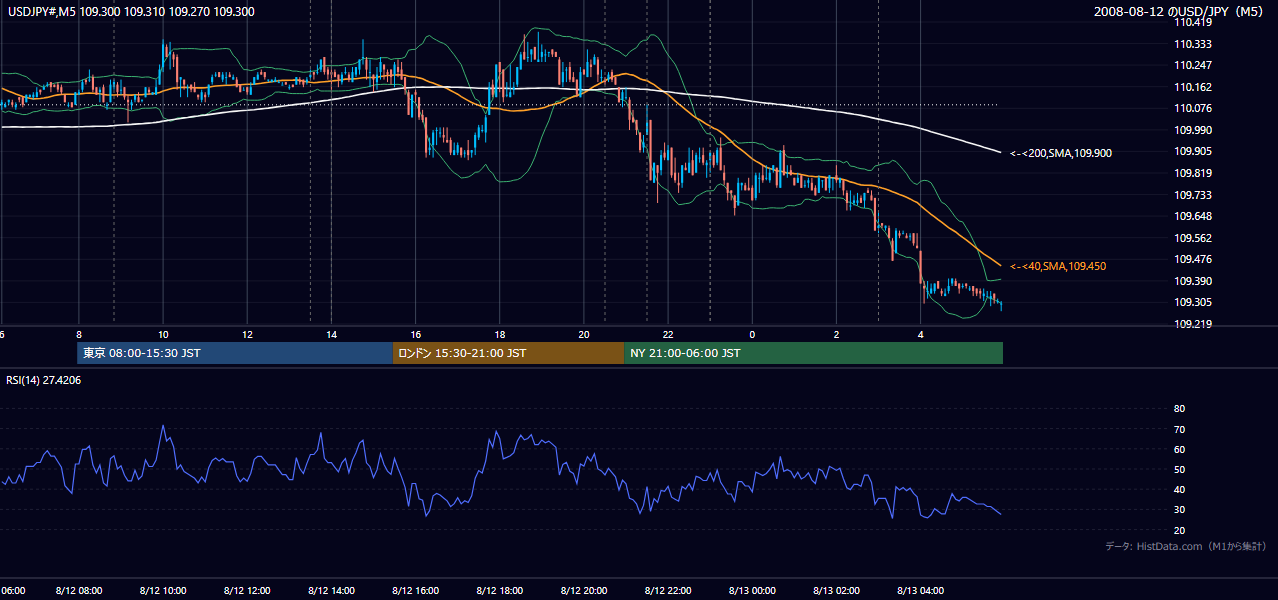Click the 8/12 10:00 time axis label
The width and height of the screenshot is (1278, 600).
[x=162, y=591]
